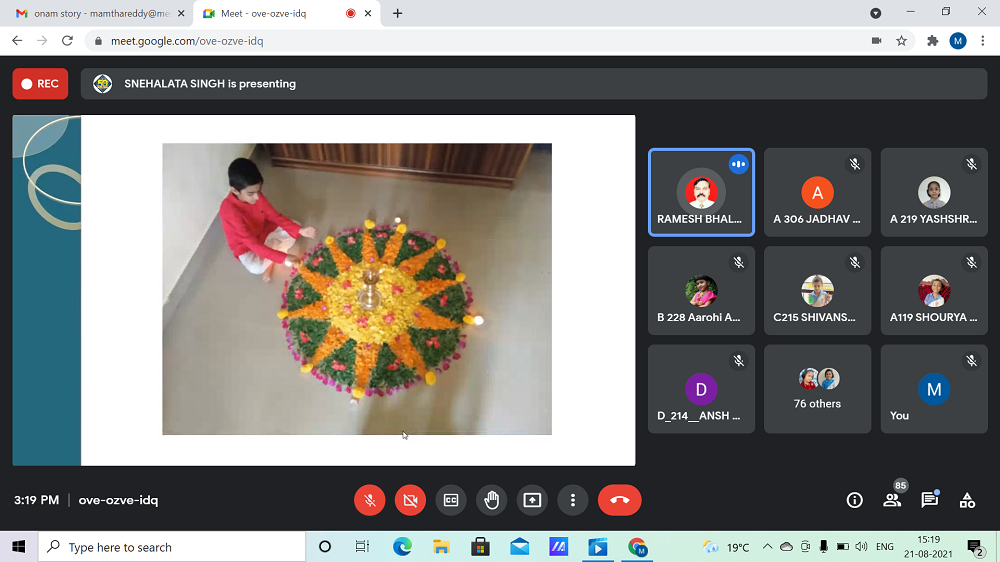Bookmark this page with the star icon
1000x562 pixels.
pyautogui.click(x=901, y=41)
